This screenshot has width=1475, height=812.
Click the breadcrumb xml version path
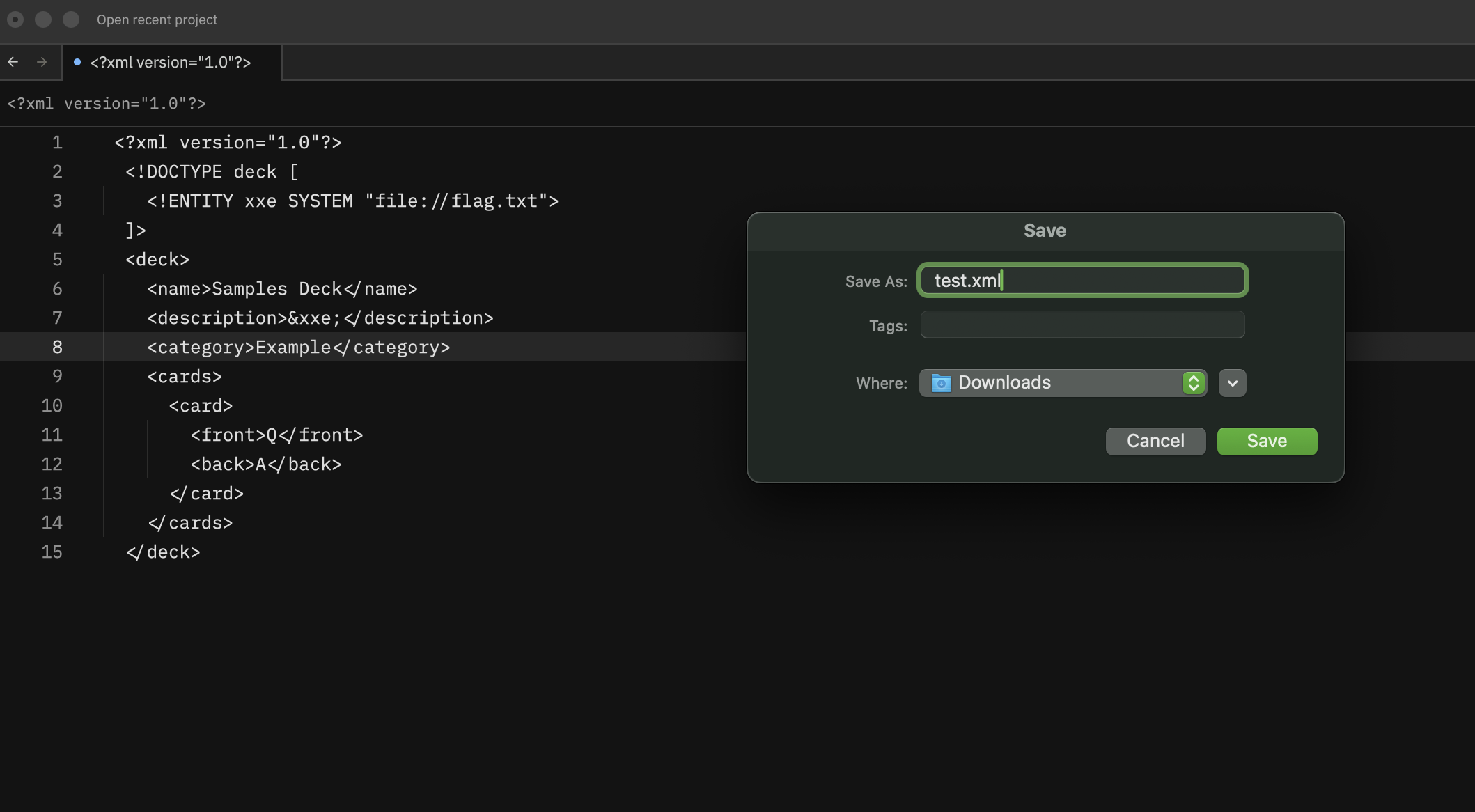[107, 104]
